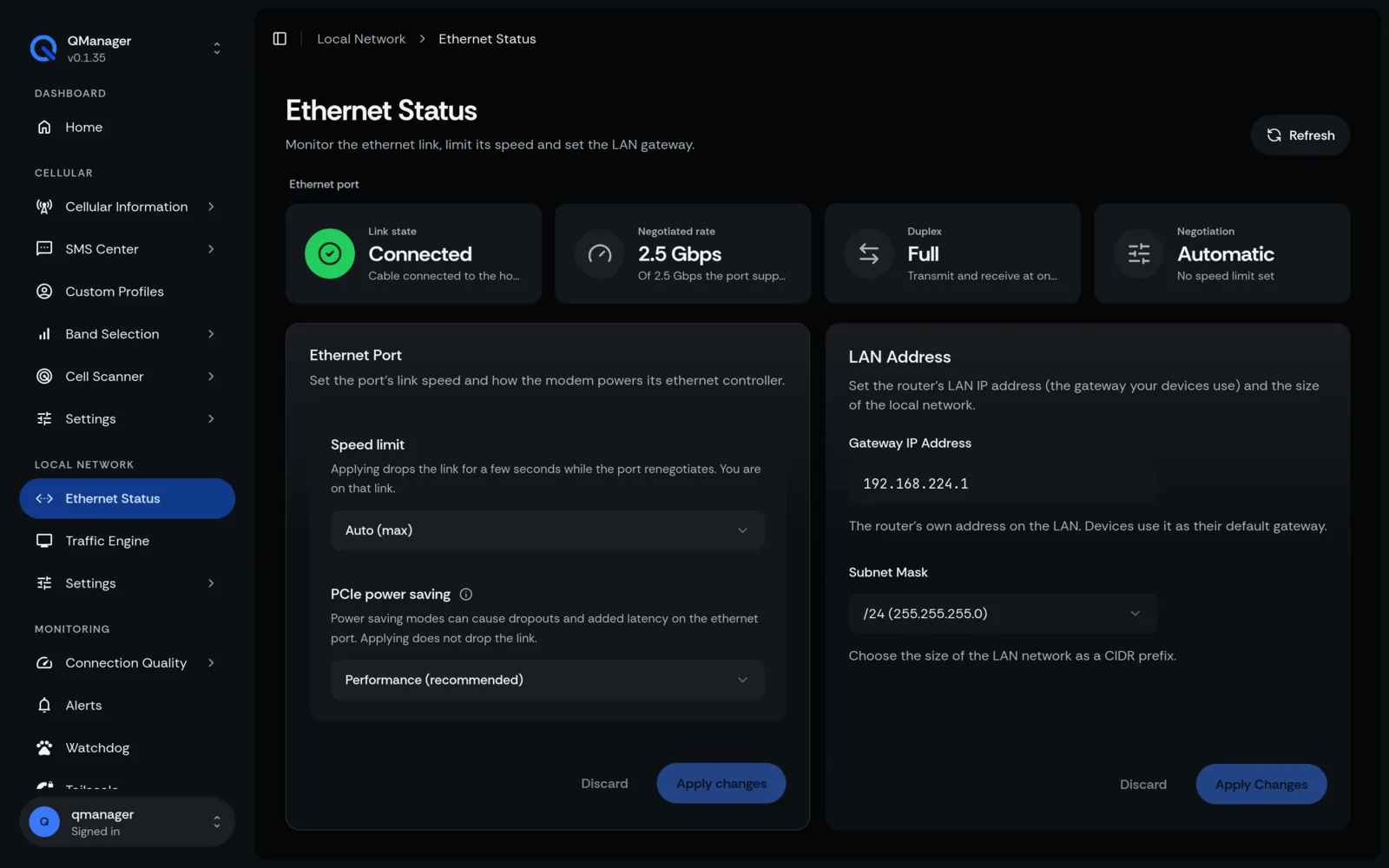Open the PCIe power saving dropdown

click(x=548, y=680)
